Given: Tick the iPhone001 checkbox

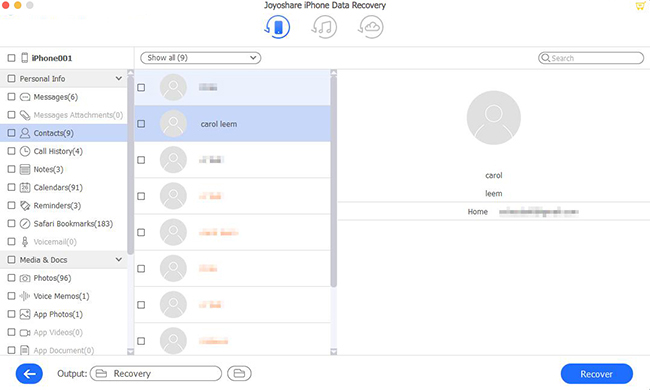Looking at the screenshot, I should tap(12, 58).
